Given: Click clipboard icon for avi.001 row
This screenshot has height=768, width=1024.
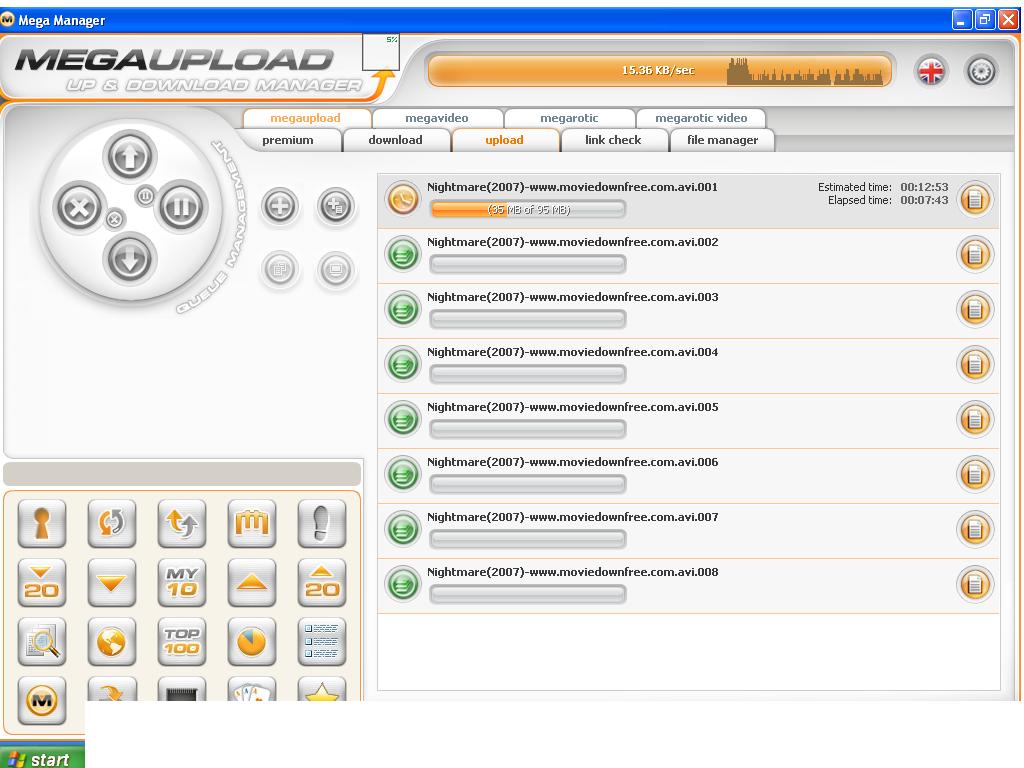Looking at the screenshot, I should pyautogui.click(x=975, y=199).
